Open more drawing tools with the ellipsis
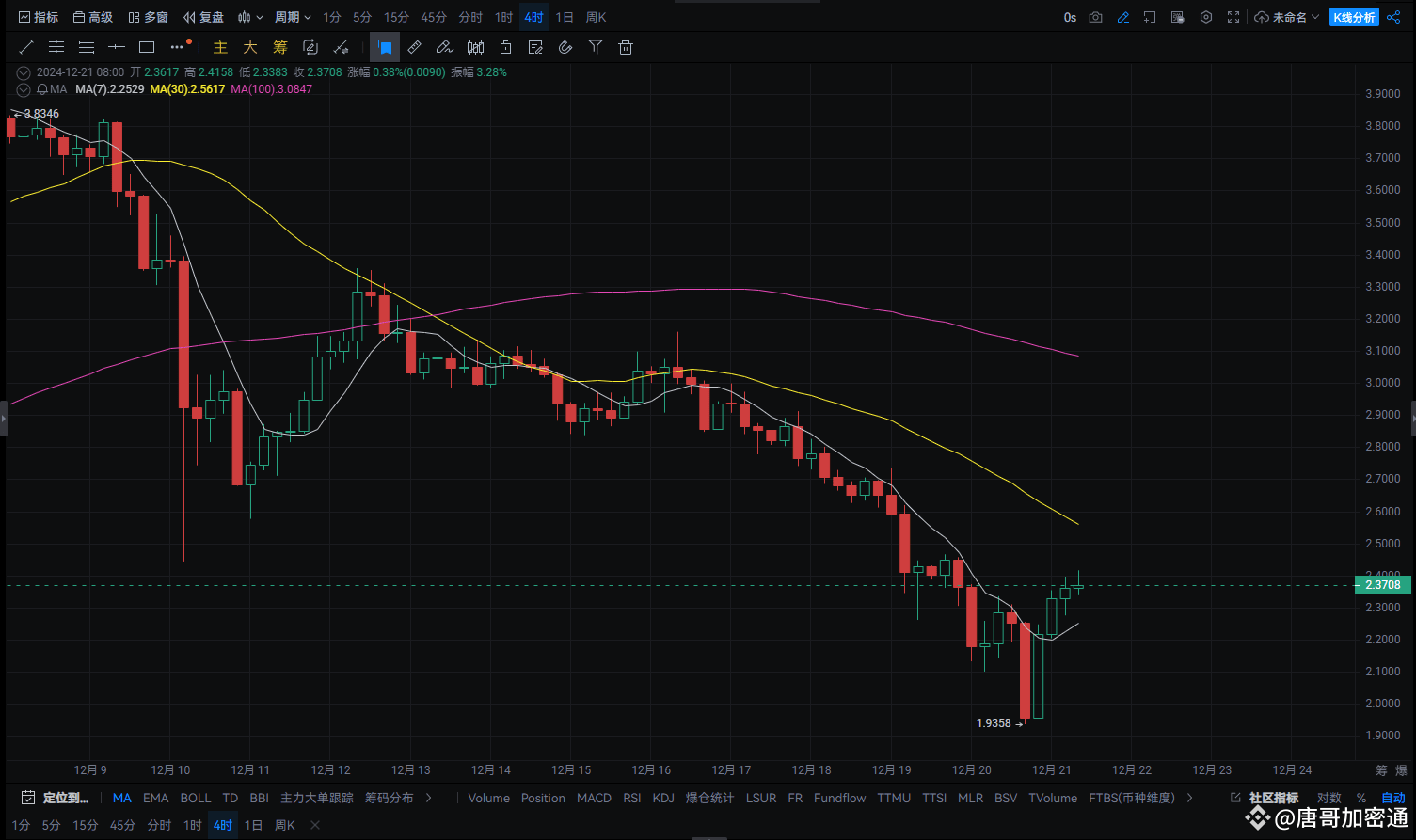The image size is (1416, 840). click(178, 47)
